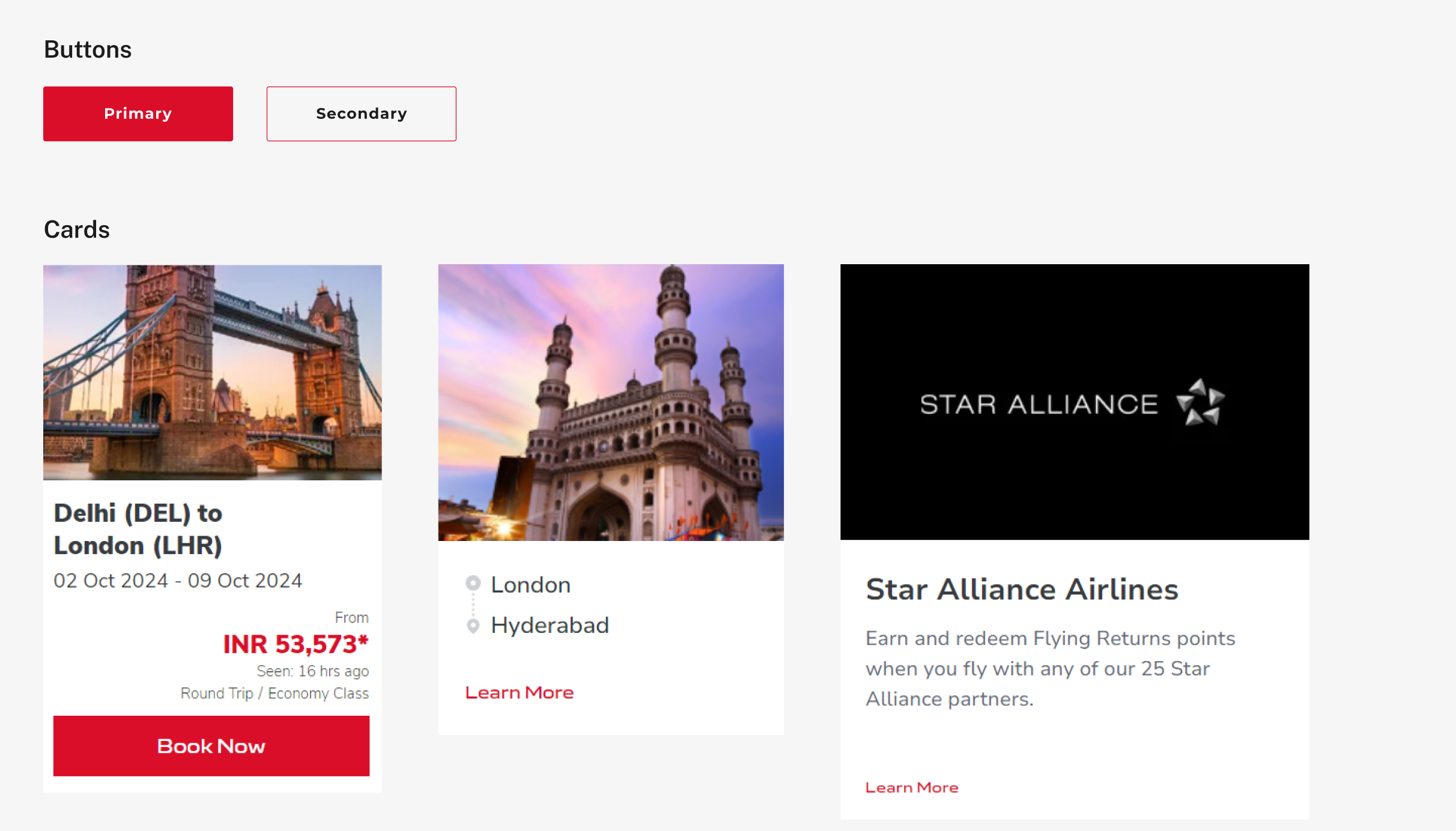Image resolution: width=1456 pixels, height=831 pixels.
Task: Open Learn More under London Hyderabad card
Action: pos(520,693)
